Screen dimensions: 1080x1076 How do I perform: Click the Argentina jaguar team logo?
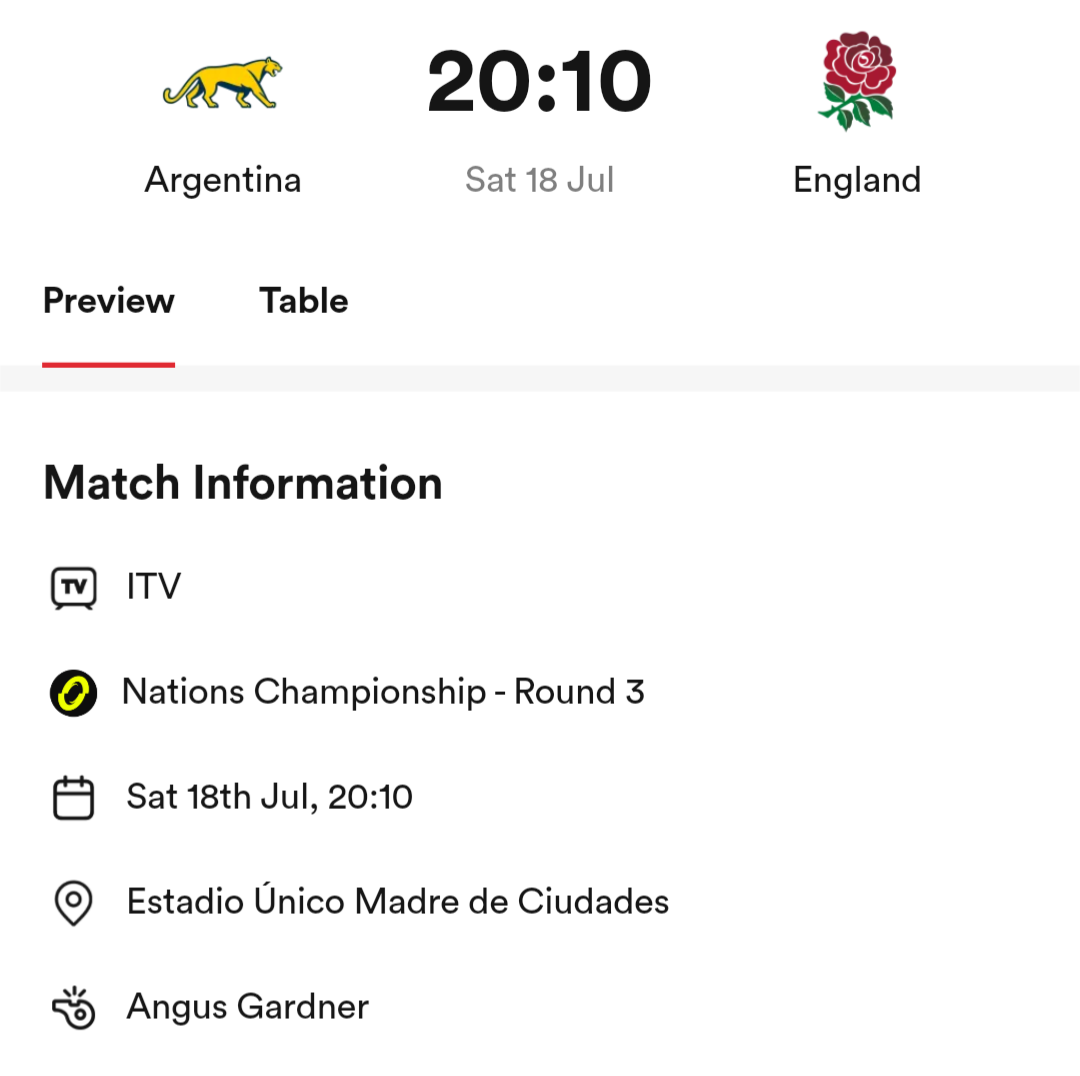point(222,82)
